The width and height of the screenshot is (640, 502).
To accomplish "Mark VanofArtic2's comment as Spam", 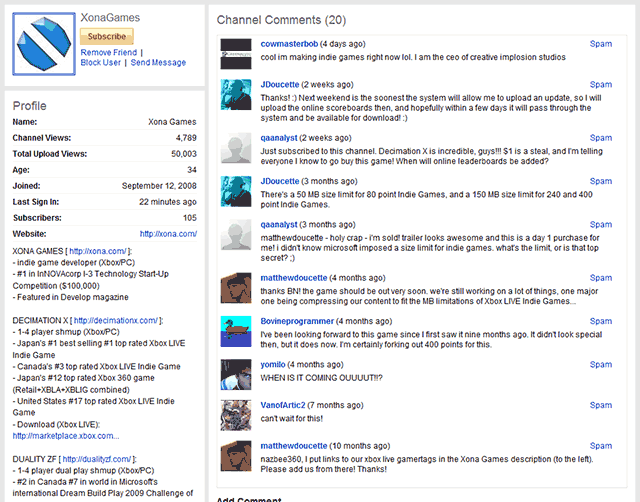I will pos(601,405).
